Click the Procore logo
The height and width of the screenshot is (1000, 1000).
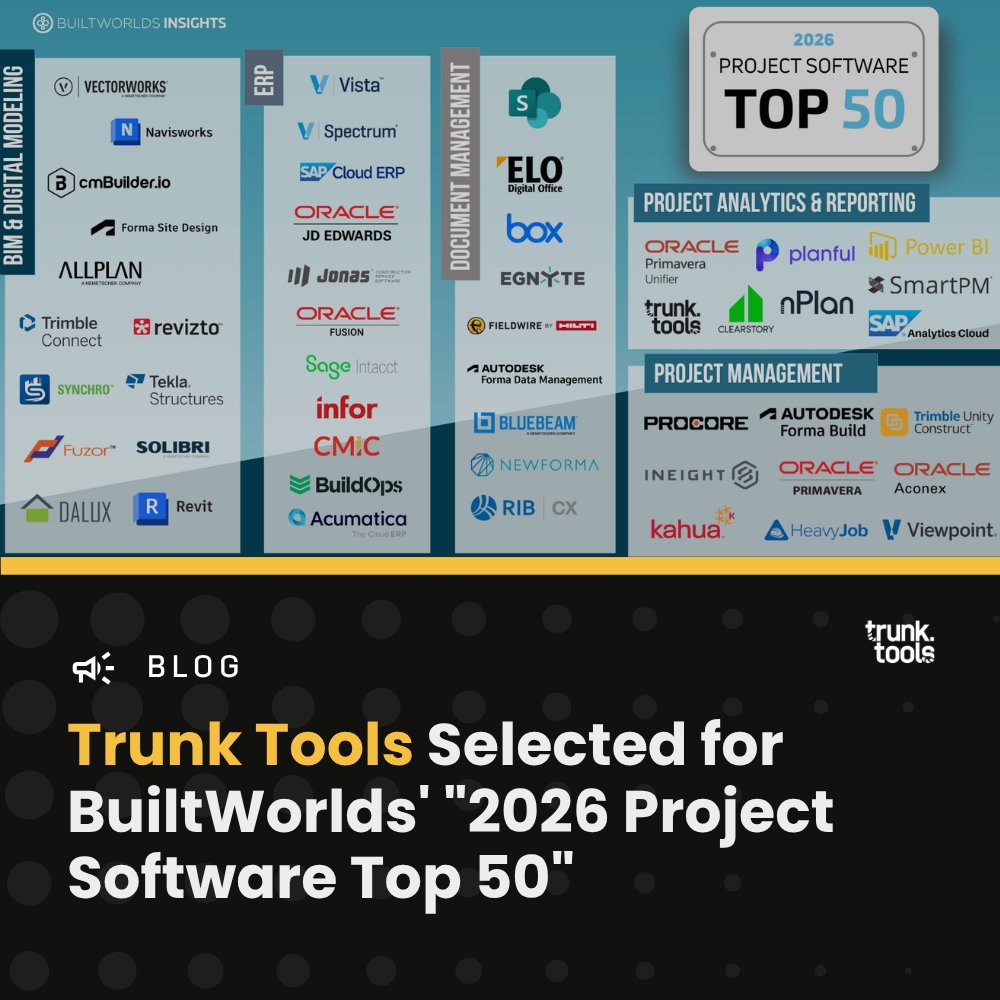click(x=696, y=423)
